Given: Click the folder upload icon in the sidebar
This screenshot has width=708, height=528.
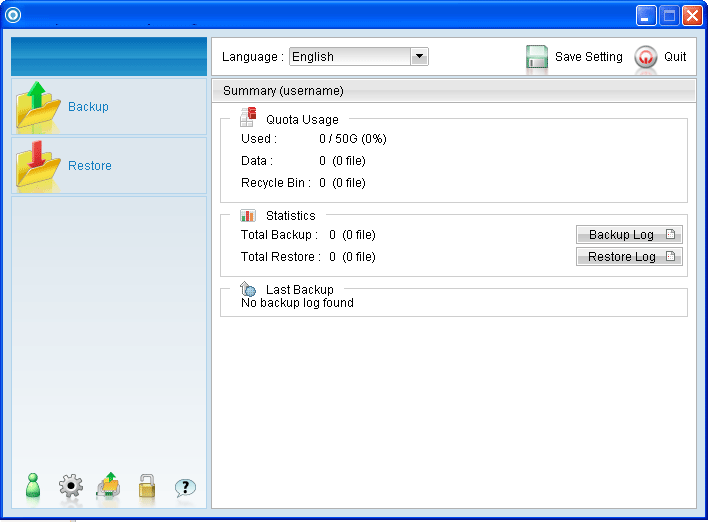Looking at the screenshot, I should (x=108, y=487).
